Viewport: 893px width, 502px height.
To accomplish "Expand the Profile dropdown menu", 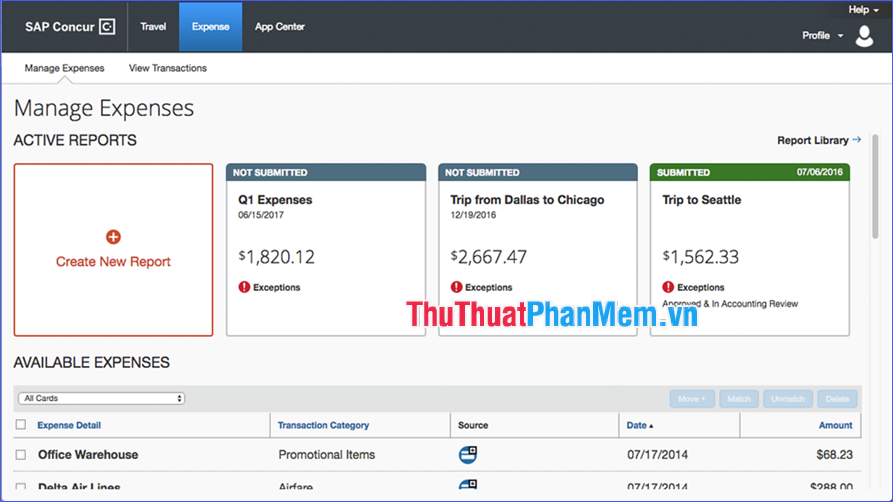I will click(x=823, y=36).
